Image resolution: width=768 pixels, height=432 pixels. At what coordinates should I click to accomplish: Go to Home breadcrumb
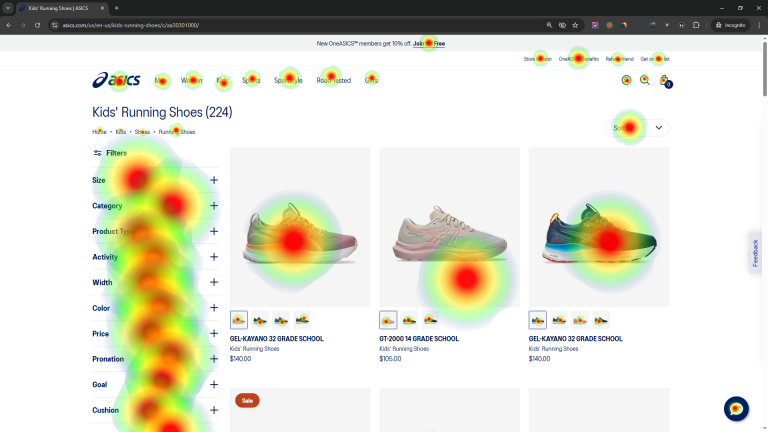coord(99,132)
